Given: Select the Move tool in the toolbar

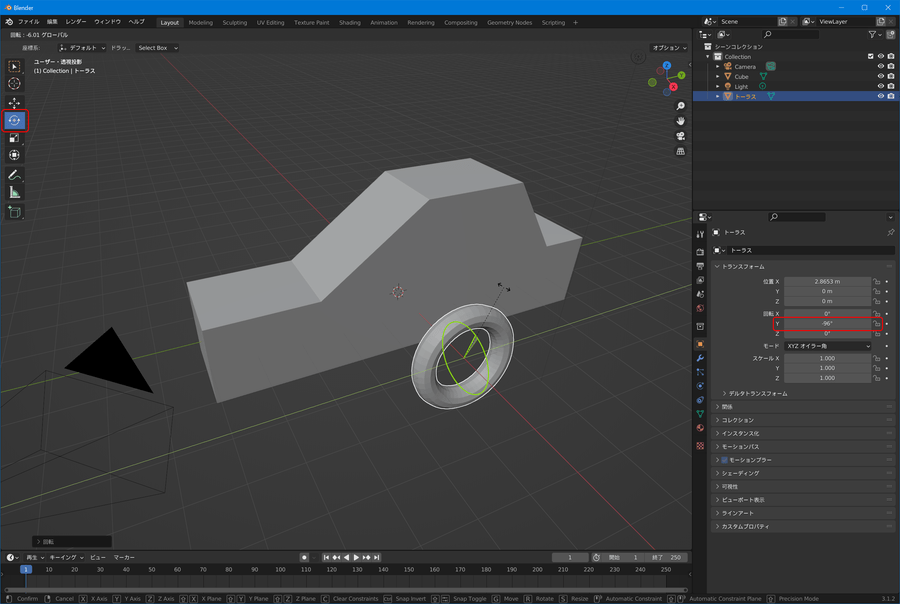Looking at the screenshot, I should (14, 103).
